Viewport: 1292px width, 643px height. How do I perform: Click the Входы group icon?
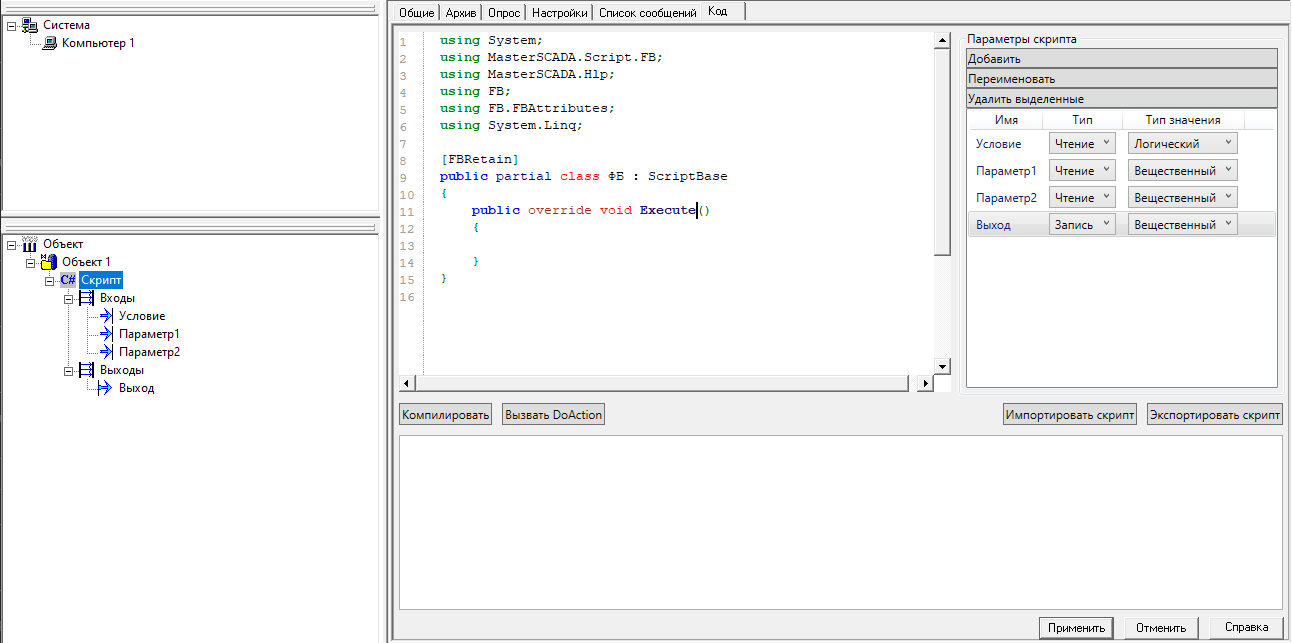pyautogui.click(x=87, y=298)
